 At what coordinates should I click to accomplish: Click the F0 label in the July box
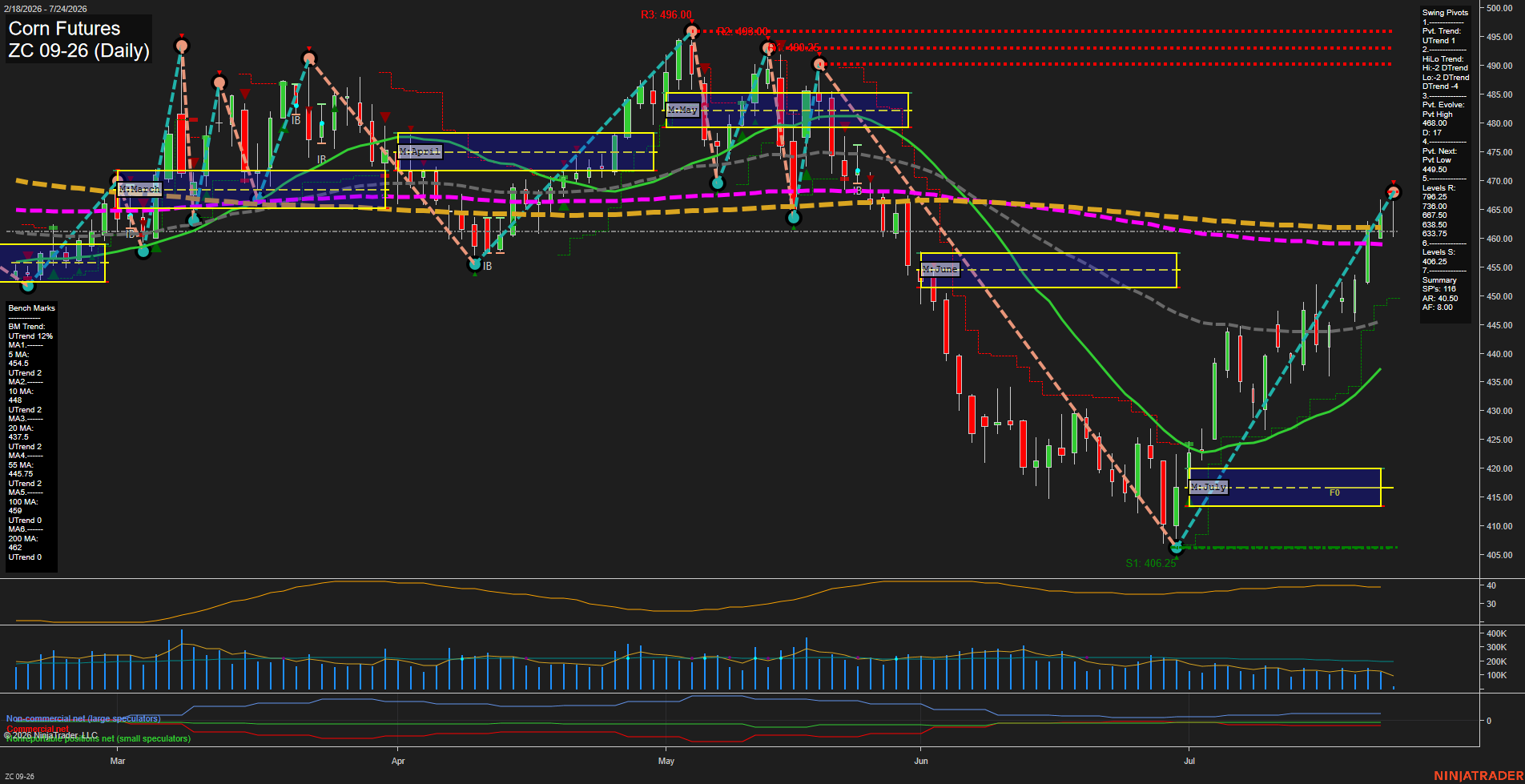tap(1334, 493)
